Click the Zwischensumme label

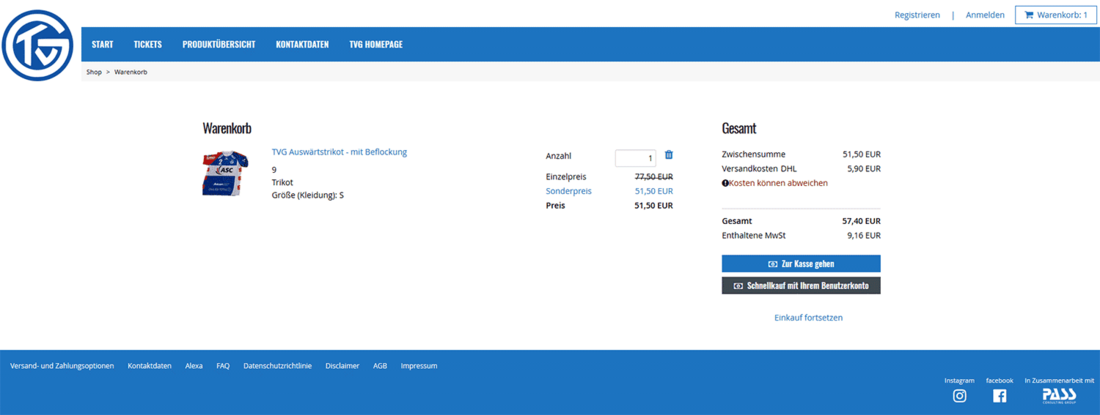(x=753, y=154)
